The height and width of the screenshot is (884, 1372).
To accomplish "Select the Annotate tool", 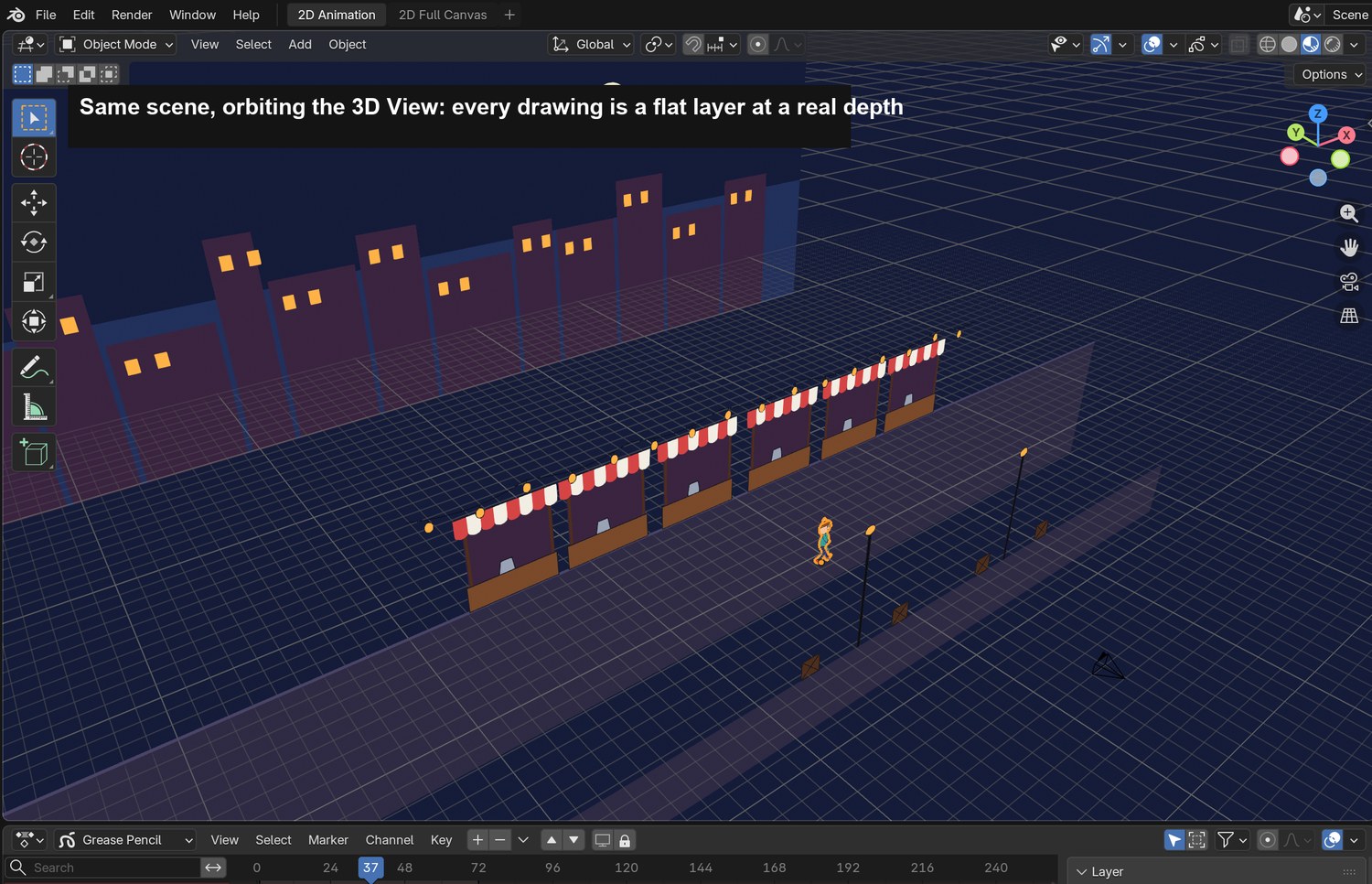I will 34,367.
